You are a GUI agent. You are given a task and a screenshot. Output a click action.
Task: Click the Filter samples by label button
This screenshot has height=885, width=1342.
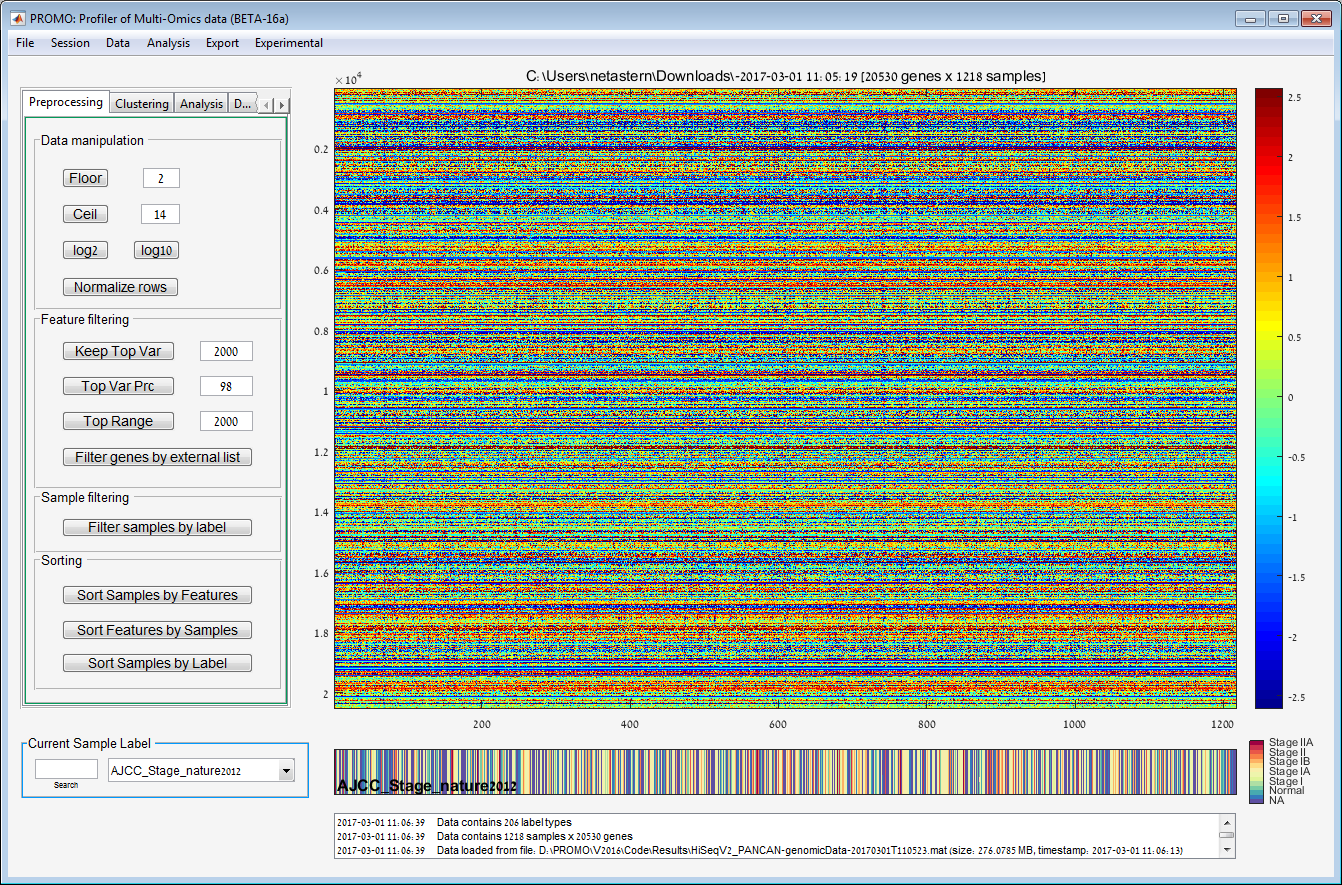click(157, 527)
